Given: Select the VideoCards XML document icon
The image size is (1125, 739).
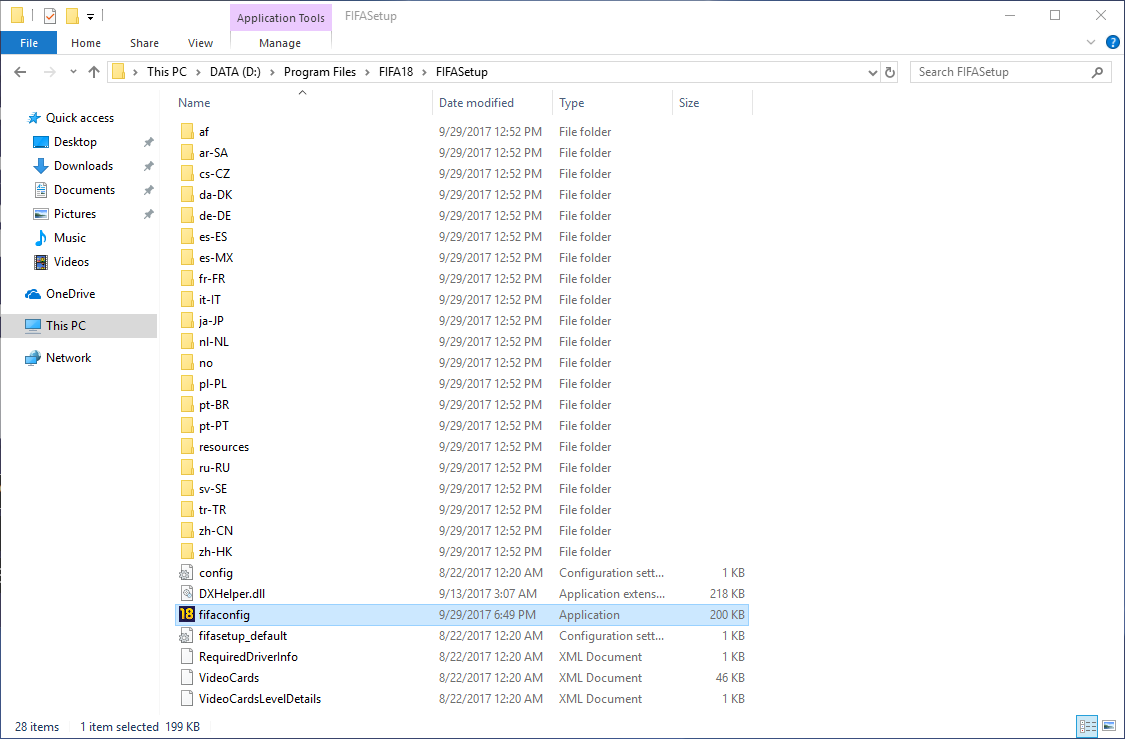Looking at the screenshot, I should (187, 677).
